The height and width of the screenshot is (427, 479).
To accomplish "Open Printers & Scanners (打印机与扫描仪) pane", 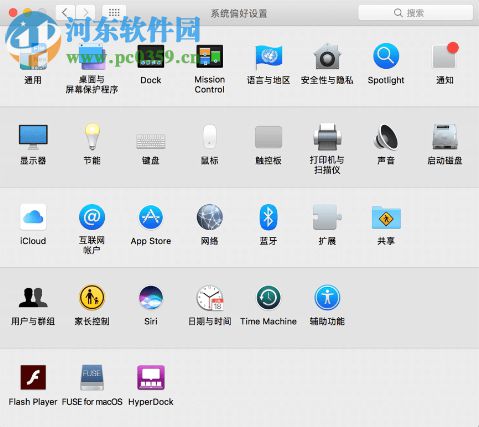I will pyautogui.click(x=327, y=137).
